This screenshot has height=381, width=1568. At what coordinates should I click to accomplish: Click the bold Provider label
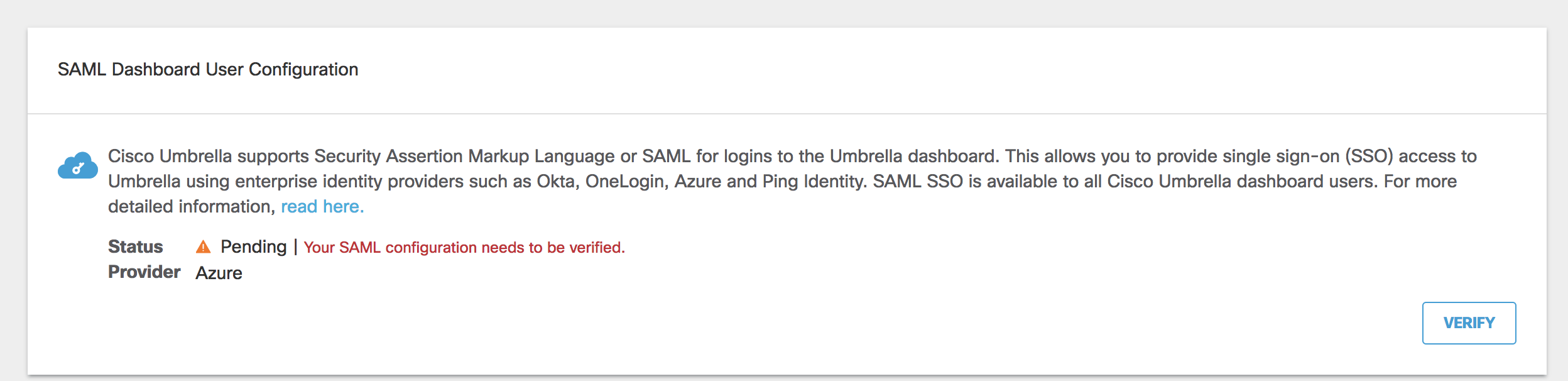[x=144, y=272]
